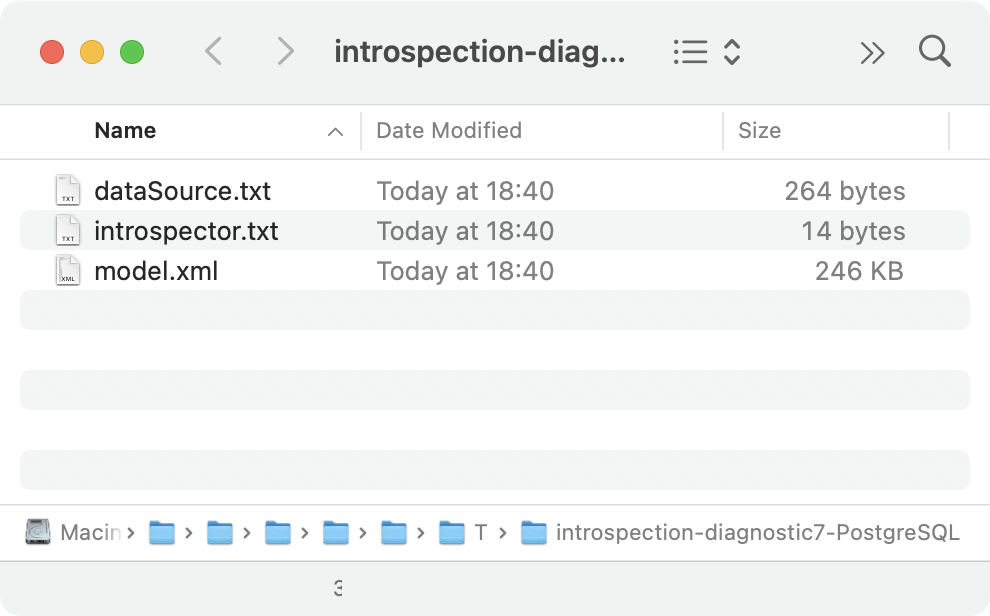This screenshot has height=616, width=990.
Task: Activate the search magnifier icon
Action: [934, 52]
